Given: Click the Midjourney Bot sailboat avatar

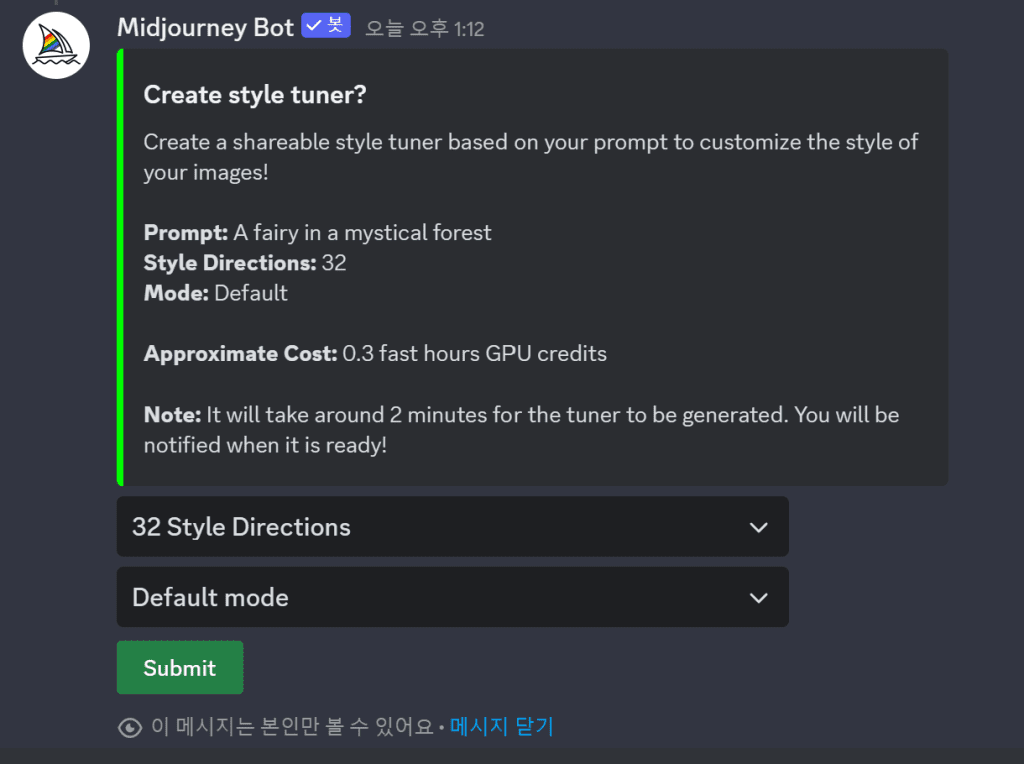Looking at the screenshot, I should 56,45.
